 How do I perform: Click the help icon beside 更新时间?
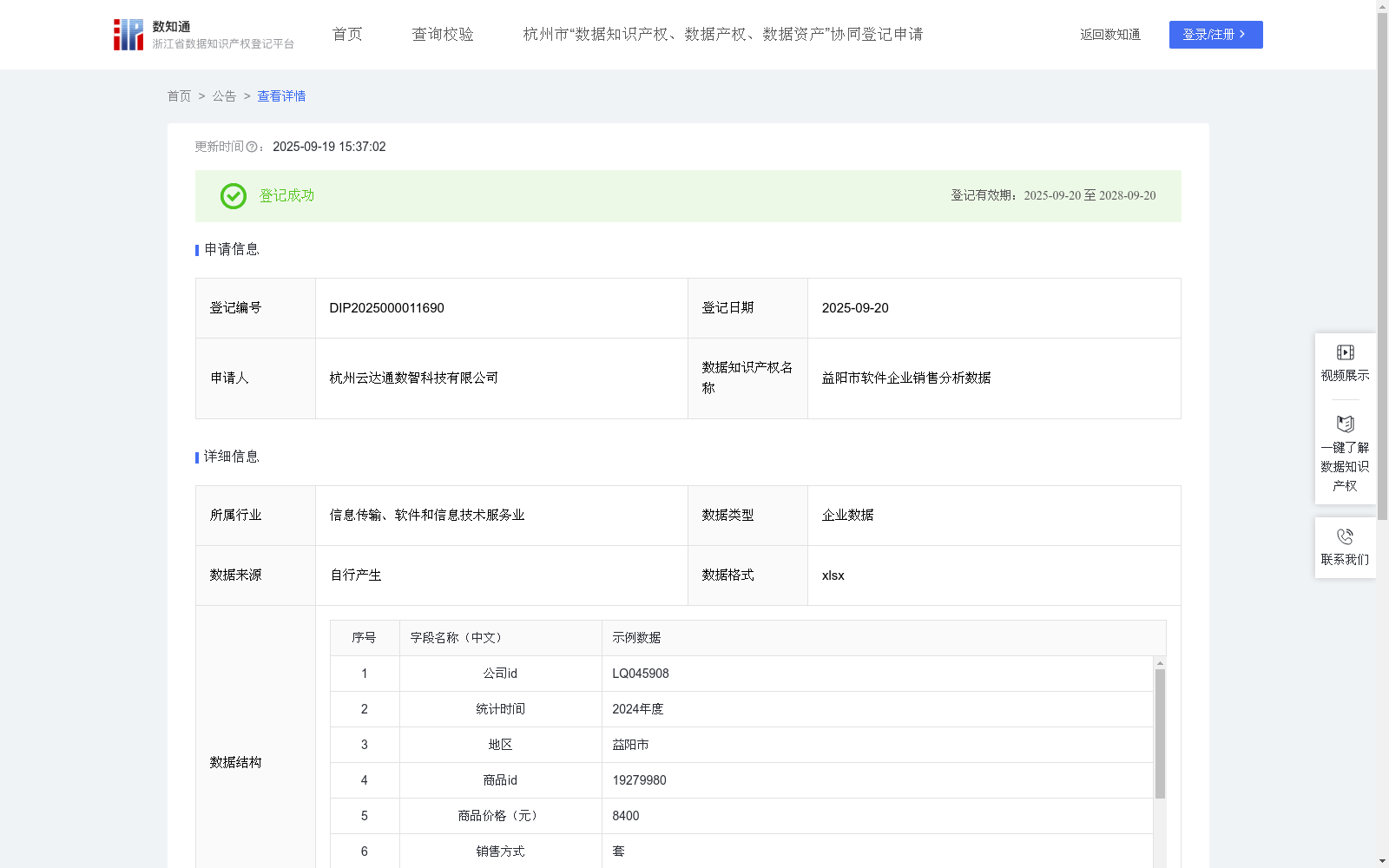252,148
